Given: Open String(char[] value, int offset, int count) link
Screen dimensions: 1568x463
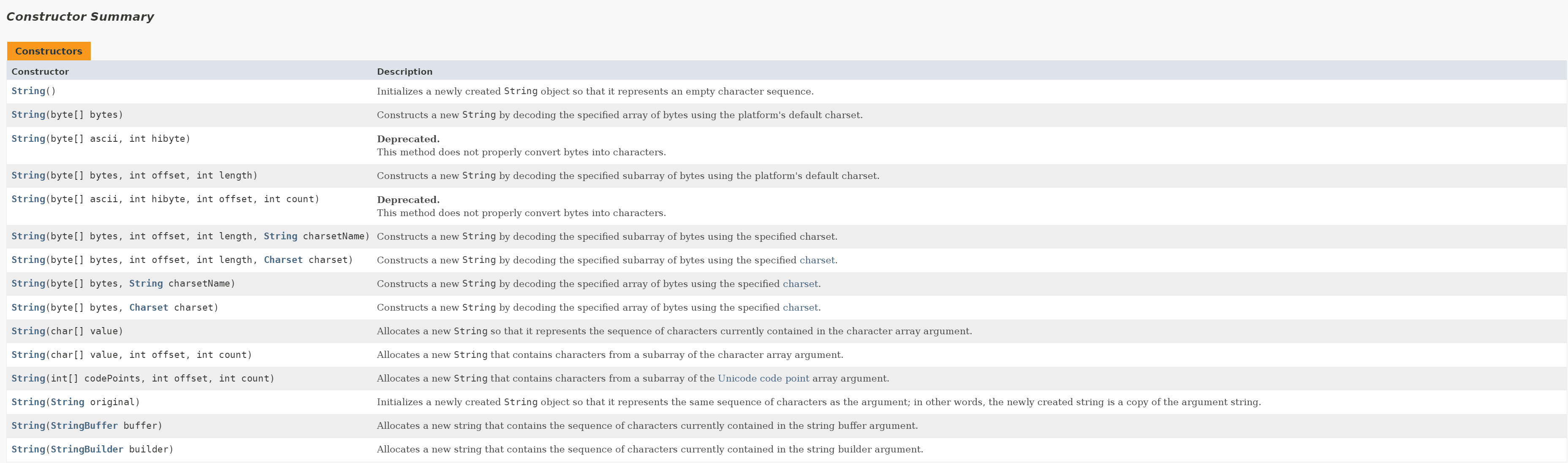Looking at the screenshot, I should pyautogui.click(x=28, y=355).
